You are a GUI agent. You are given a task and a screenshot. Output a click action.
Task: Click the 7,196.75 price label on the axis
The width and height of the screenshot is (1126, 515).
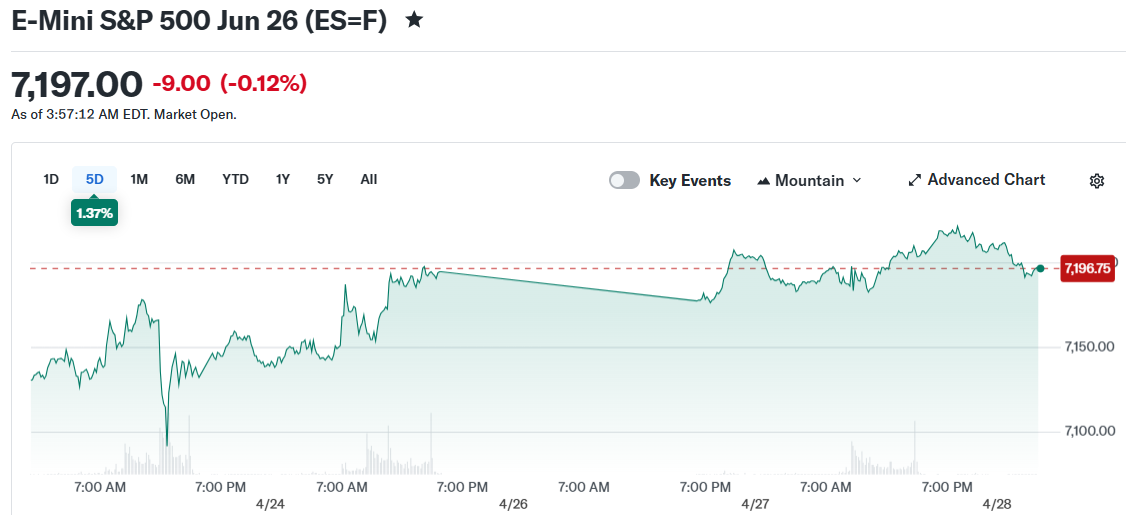coord(1087,269)
